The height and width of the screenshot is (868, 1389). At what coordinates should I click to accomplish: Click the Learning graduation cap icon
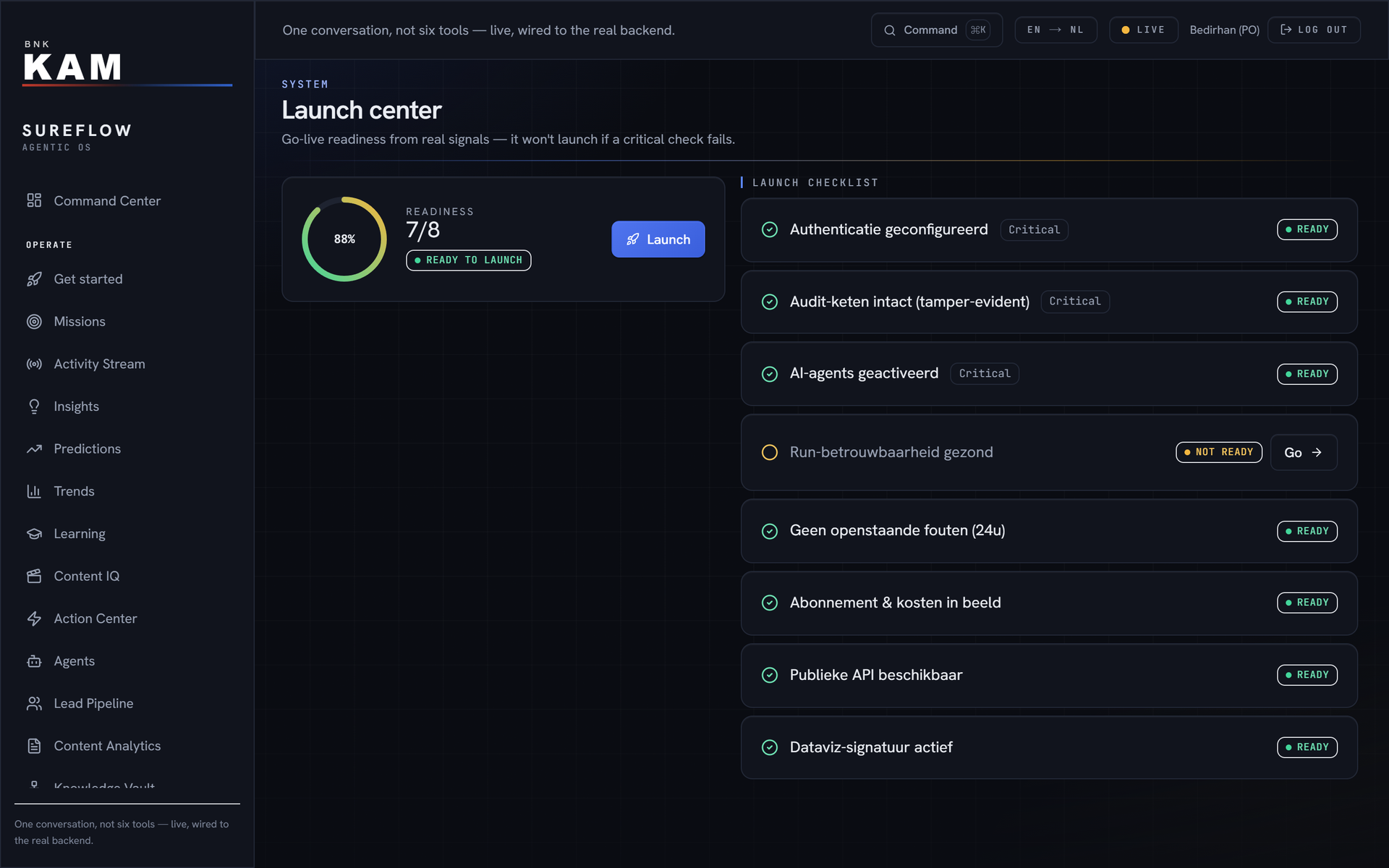[34, 534]
